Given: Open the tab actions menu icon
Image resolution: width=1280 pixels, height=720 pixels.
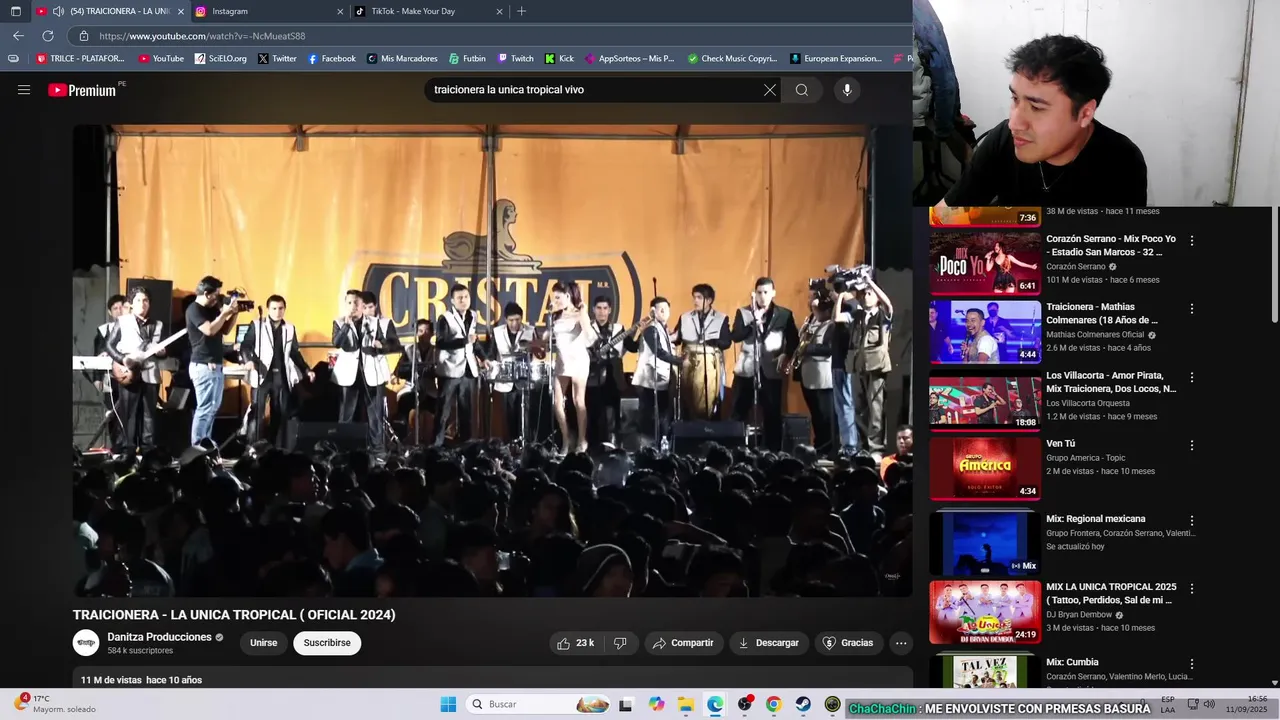Looking at the screenshot, I should coord(15,11).
